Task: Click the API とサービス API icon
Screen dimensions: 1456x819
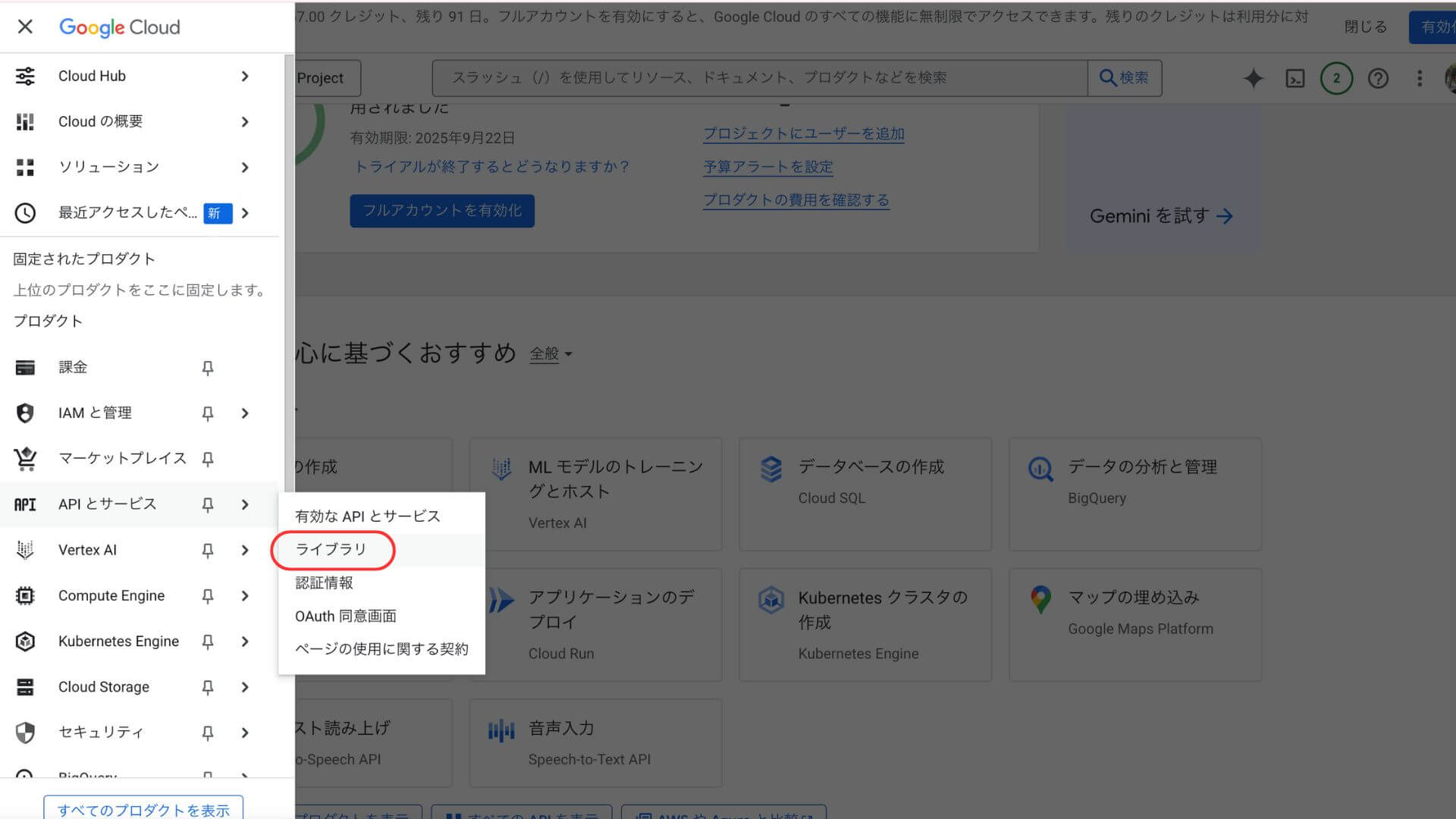Action: [x=25, y=504]
